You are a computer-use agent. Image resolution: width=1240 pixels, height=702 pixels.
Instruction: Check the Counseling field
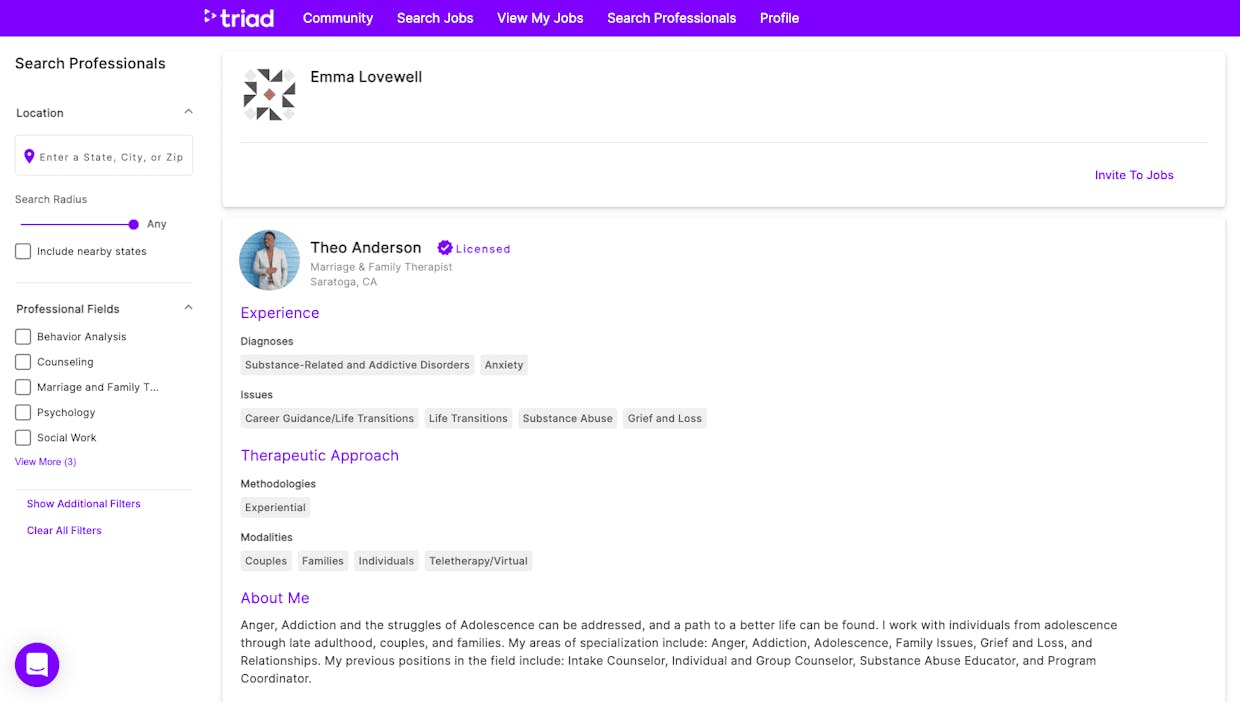click(x=23, y=362)
